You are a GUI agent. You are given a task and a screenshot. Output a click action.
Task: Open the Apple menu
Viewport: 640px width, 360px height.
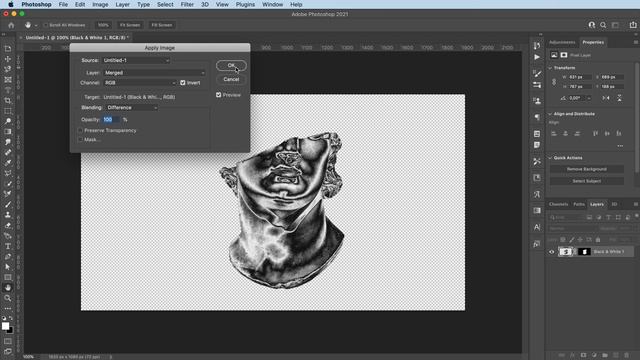tap(11, 4)
